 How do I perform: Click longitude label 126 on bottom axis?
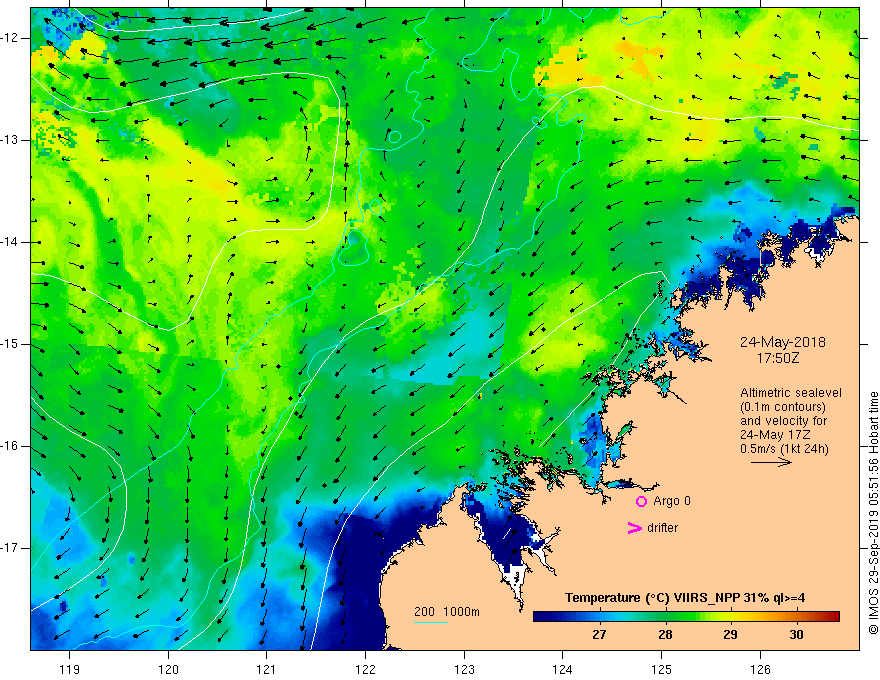[760, 669]
